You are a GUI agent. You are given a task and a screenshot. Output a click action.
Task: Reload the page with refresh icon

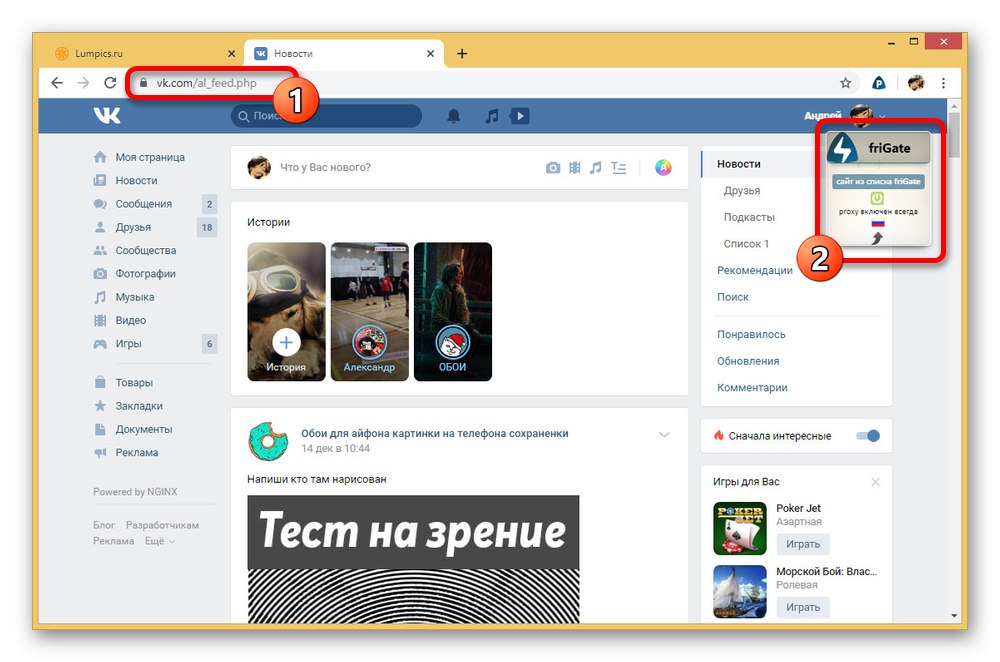coord(110,83)
